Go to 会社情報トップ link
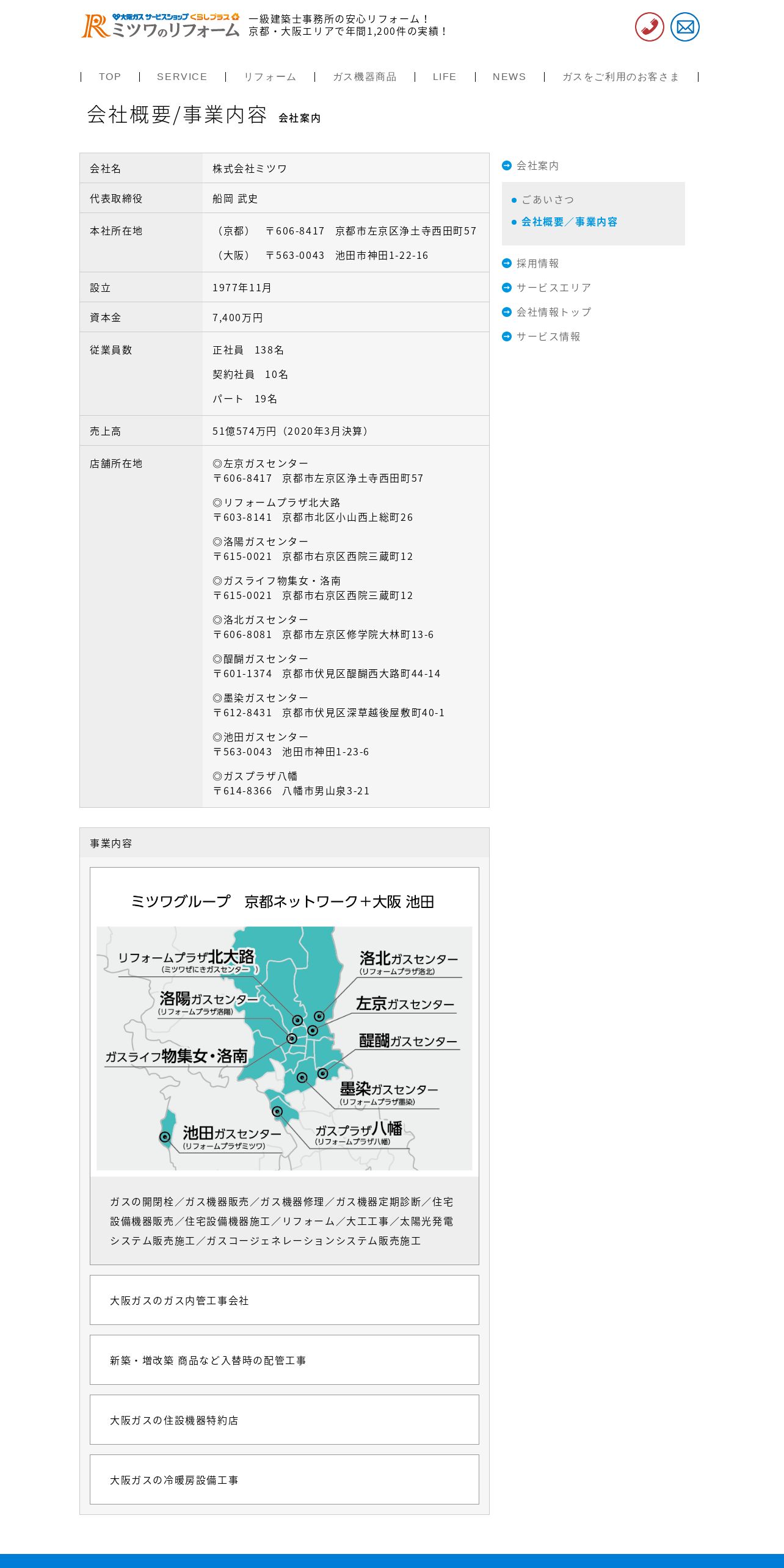Screen dimensions: 784x1568 pos(554,312)
